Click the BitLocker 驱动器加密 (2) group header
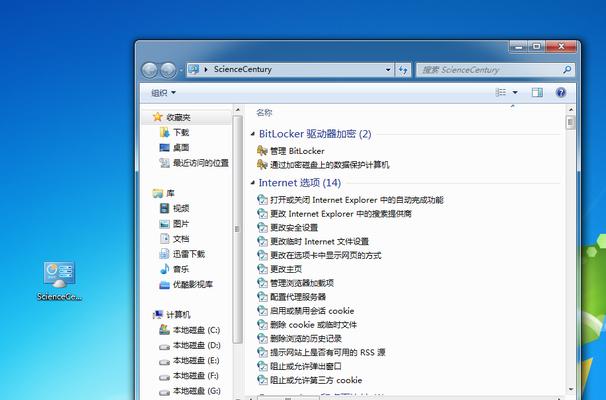Image resolution: width=606 pixels, height=400 pixels. pos(315,134)
